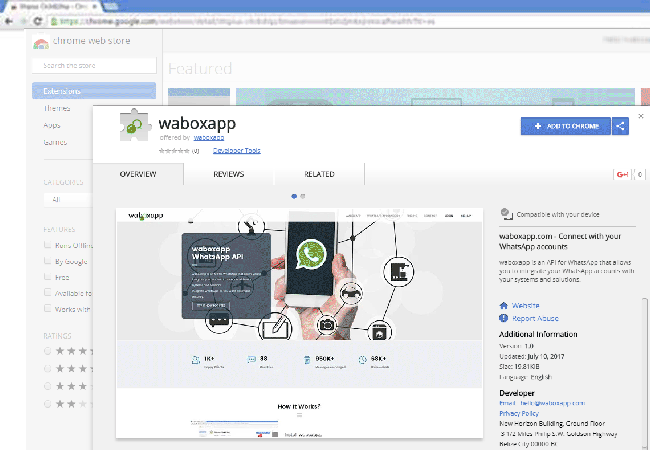
Task: Switch to the Related tab
Action: [319, 174]
